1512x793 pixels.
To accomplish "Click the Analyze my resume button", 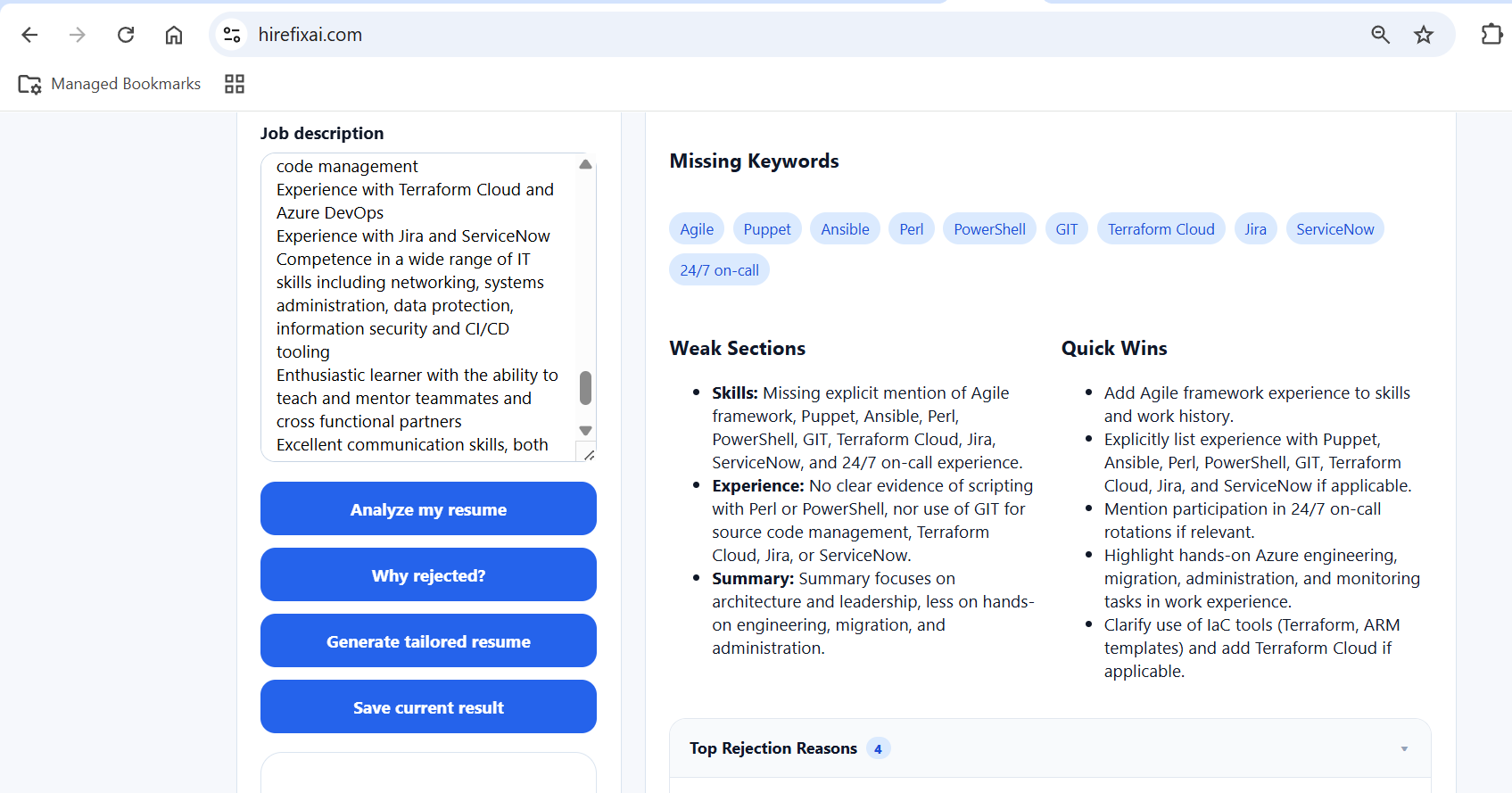I will coord(428,509).
